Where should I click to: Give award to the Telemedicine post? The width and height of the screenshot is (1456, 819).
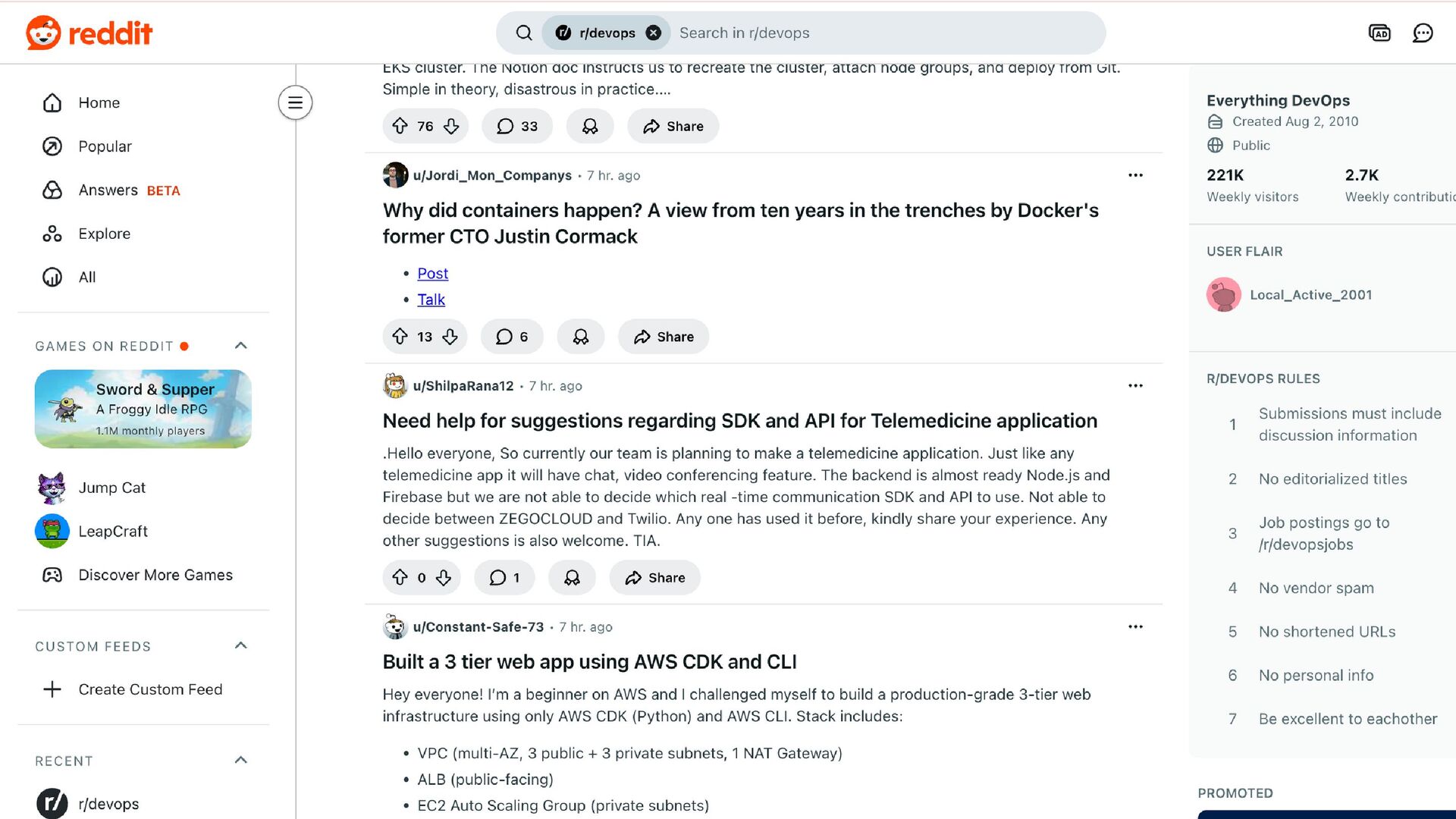coord(572,578)
